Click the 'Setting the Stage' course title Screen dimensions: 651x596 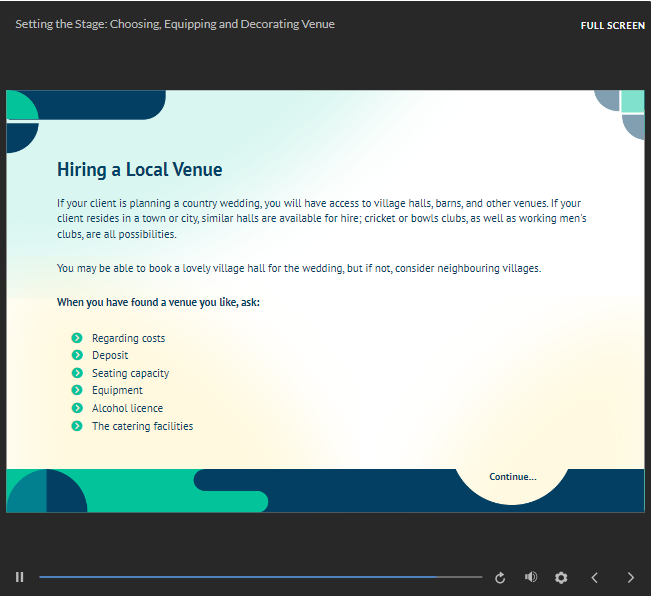pos(175,24)
